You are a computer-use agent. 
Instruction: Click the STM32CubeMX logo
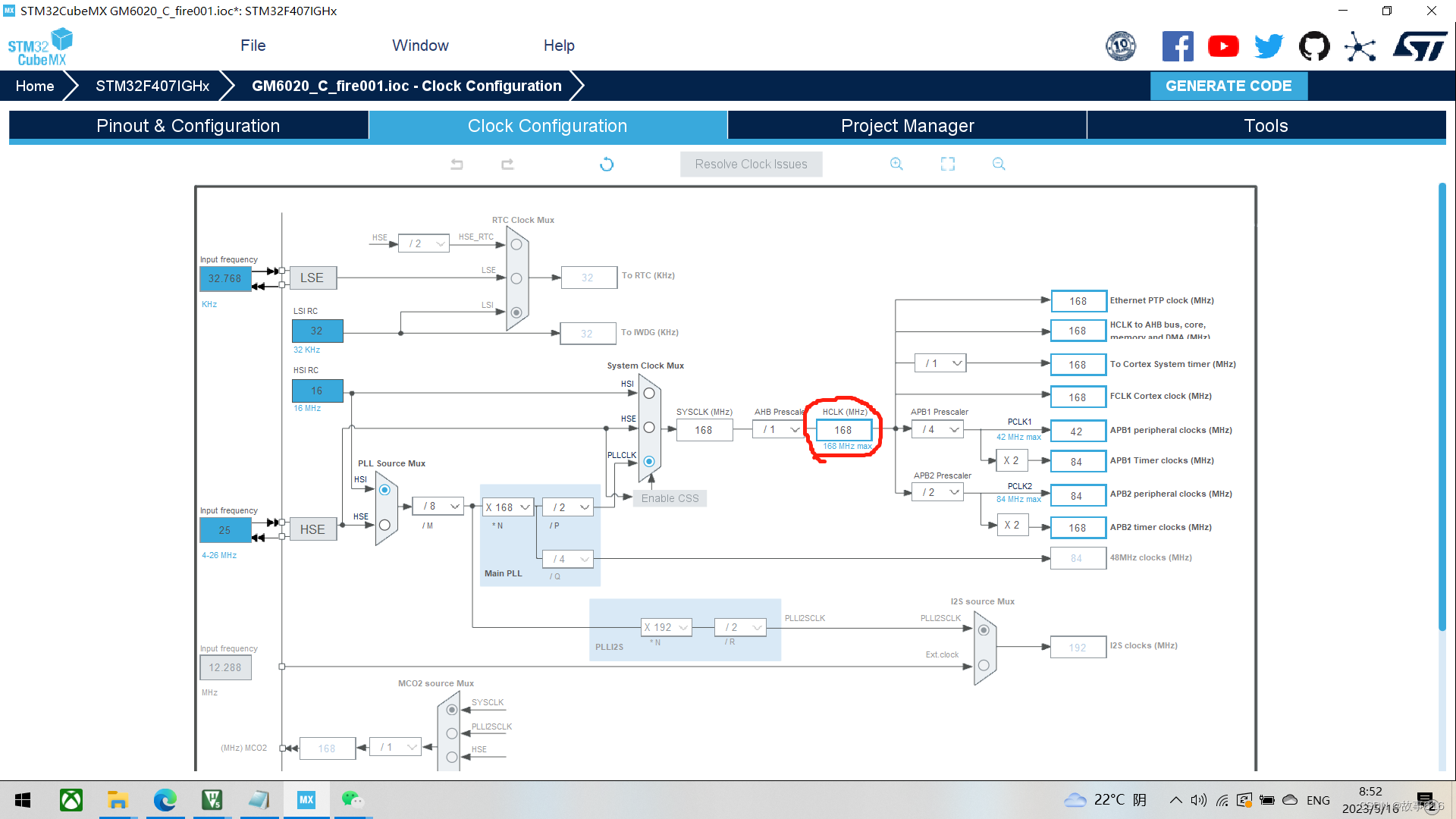40,47
